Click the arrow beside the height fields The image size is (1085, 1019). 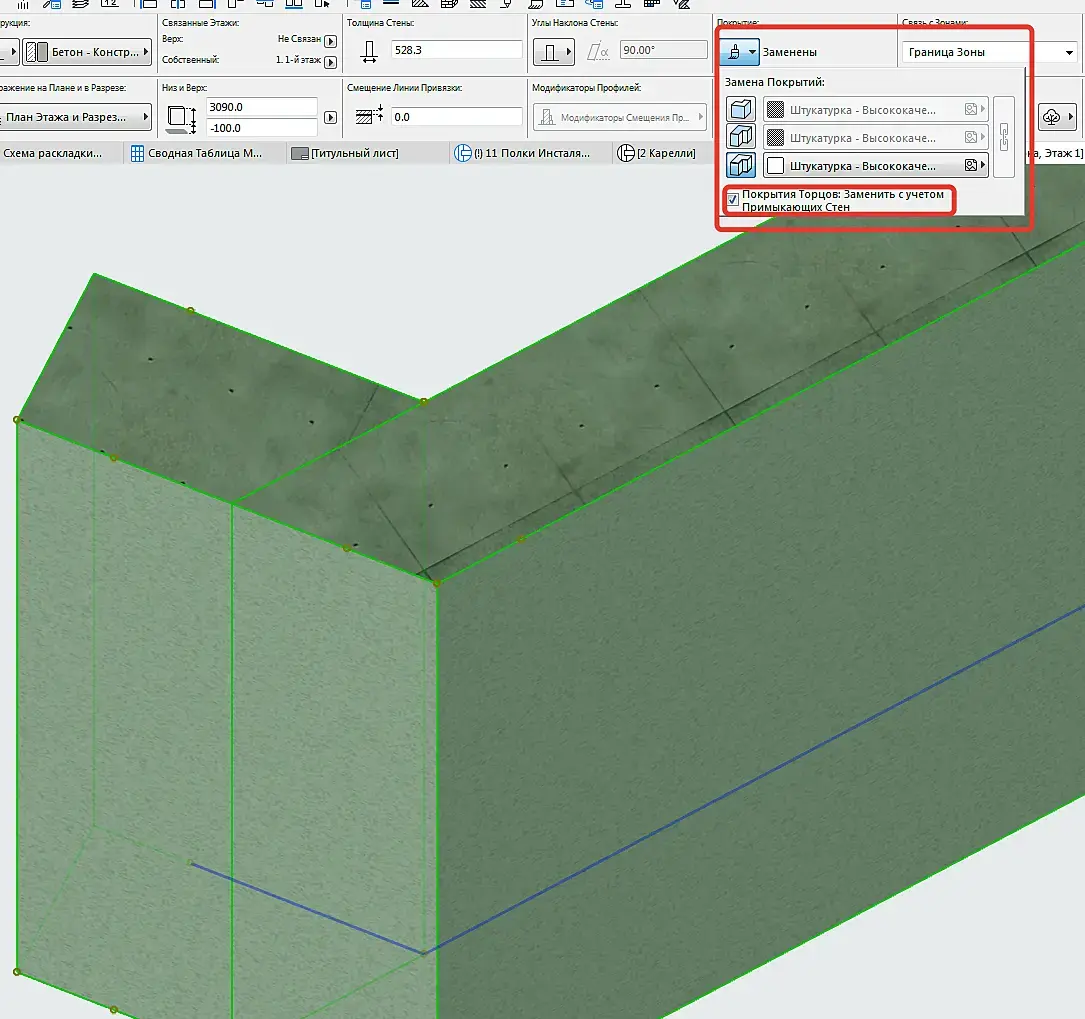[x=331, y=118]
